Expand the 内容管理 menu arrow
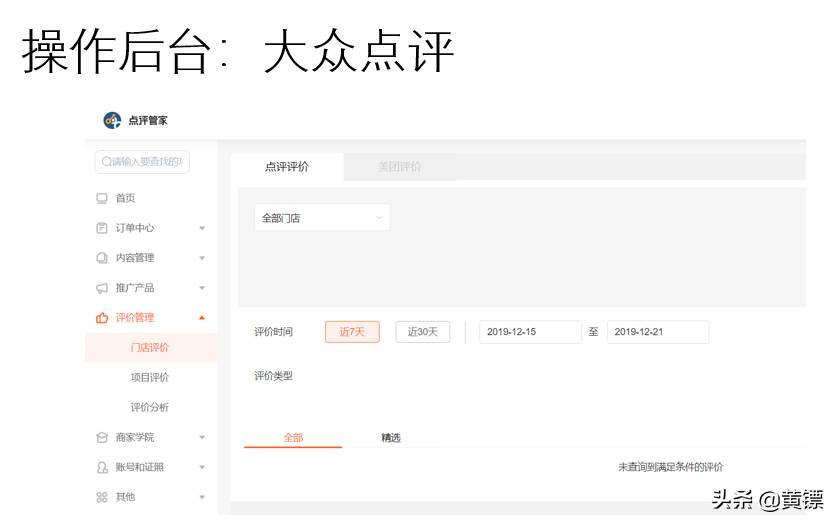The height and width of the screenshot is (525, 838). (202, 258)
